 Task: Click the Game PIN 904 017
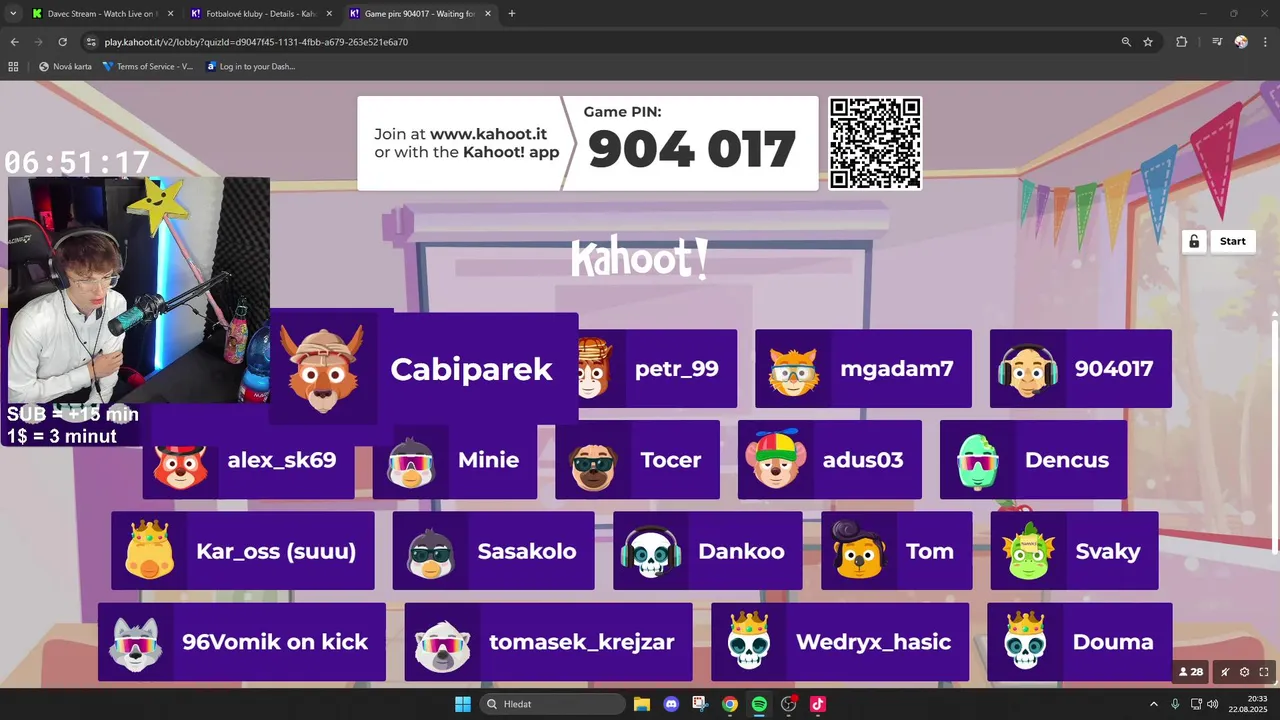pyautogui.click(x=692, y=150)
